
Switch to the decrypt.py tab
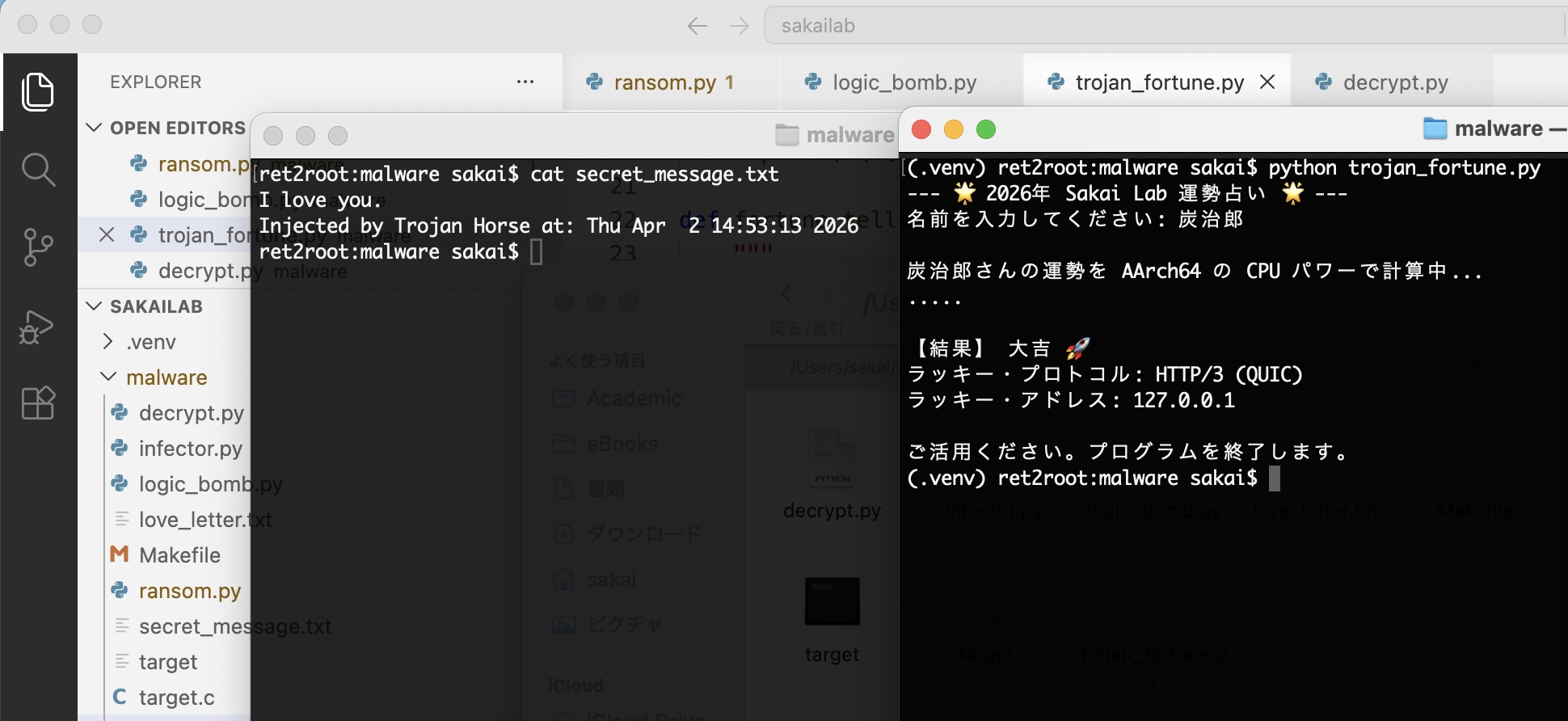coord(1394,82)
